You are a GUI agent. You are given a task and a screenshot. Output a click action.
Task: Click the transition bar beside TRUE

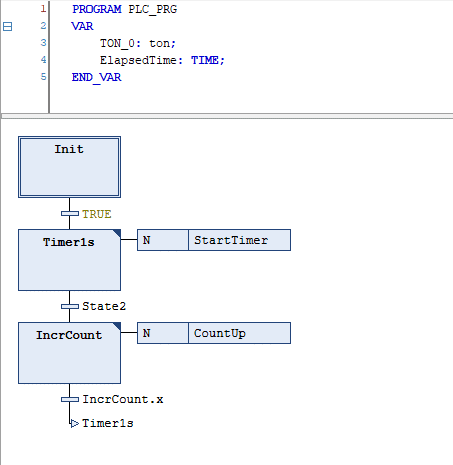(x=70, y=213)
